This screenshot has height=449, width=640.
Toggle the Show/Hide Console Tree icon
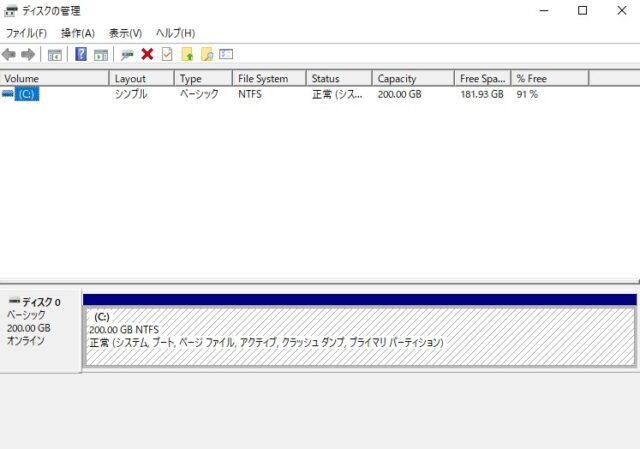pos(55,54)
